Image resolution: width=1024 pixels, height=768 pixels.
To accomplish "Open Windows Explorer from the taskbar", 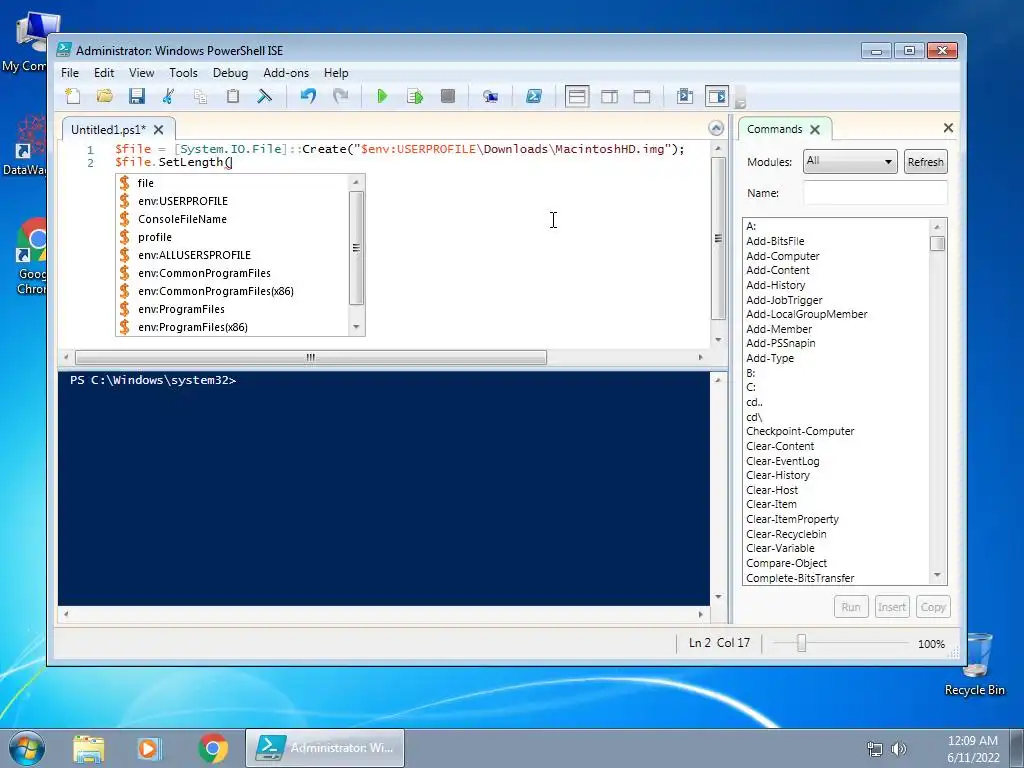I will [89, 748].
